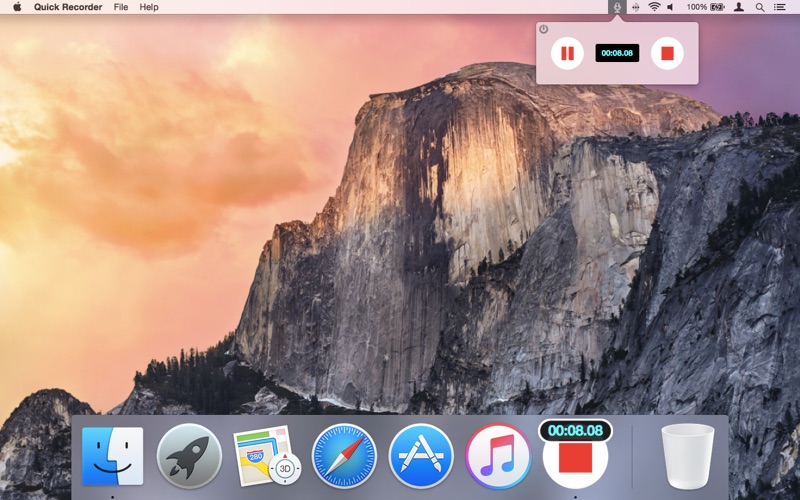The image size is (800, 500).
Task: Open Notification Center list icon
Action: coord(780,7)
